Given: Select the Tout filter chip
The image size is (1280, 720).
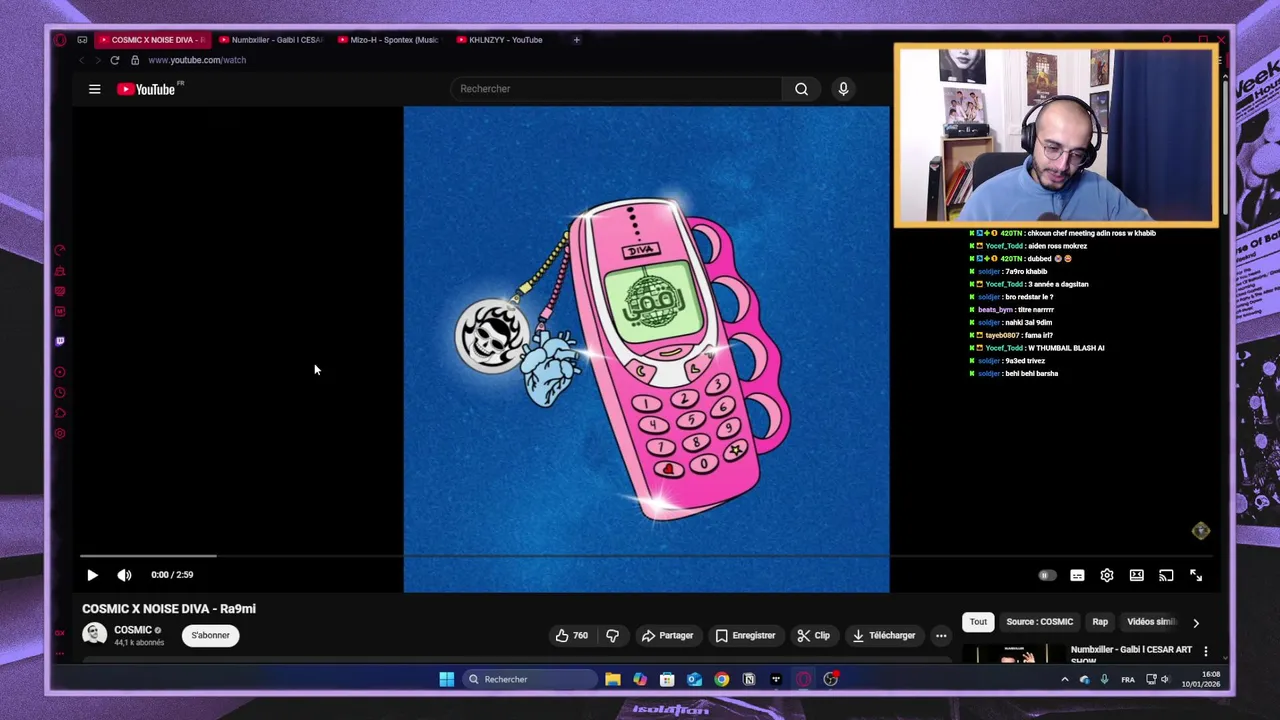Looking at the screenshot, I should 978,622.
